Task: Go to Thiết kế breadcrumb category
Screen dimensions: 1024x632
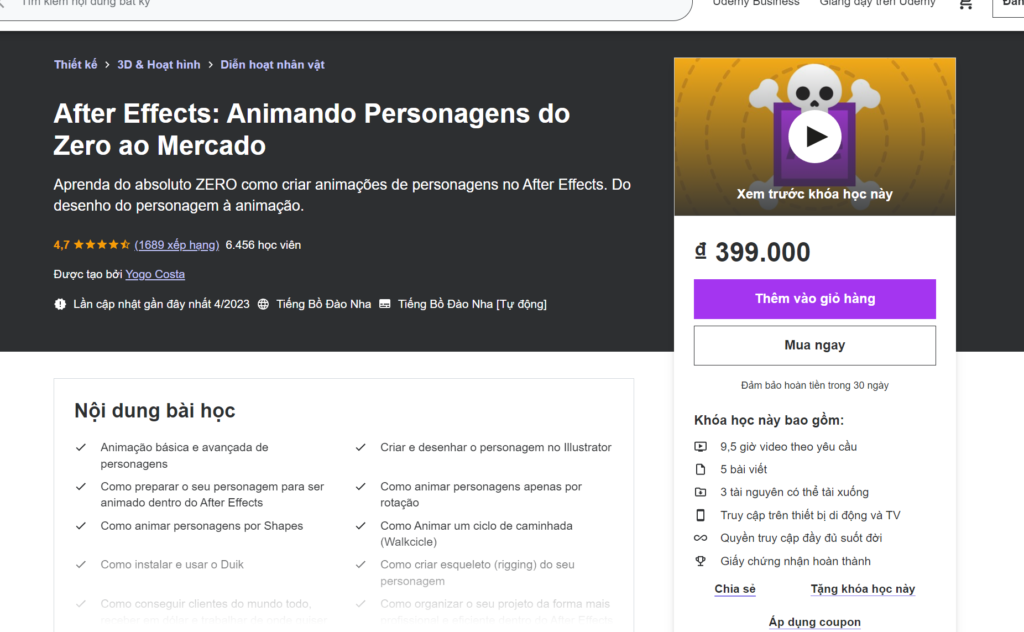Action: 75,65
